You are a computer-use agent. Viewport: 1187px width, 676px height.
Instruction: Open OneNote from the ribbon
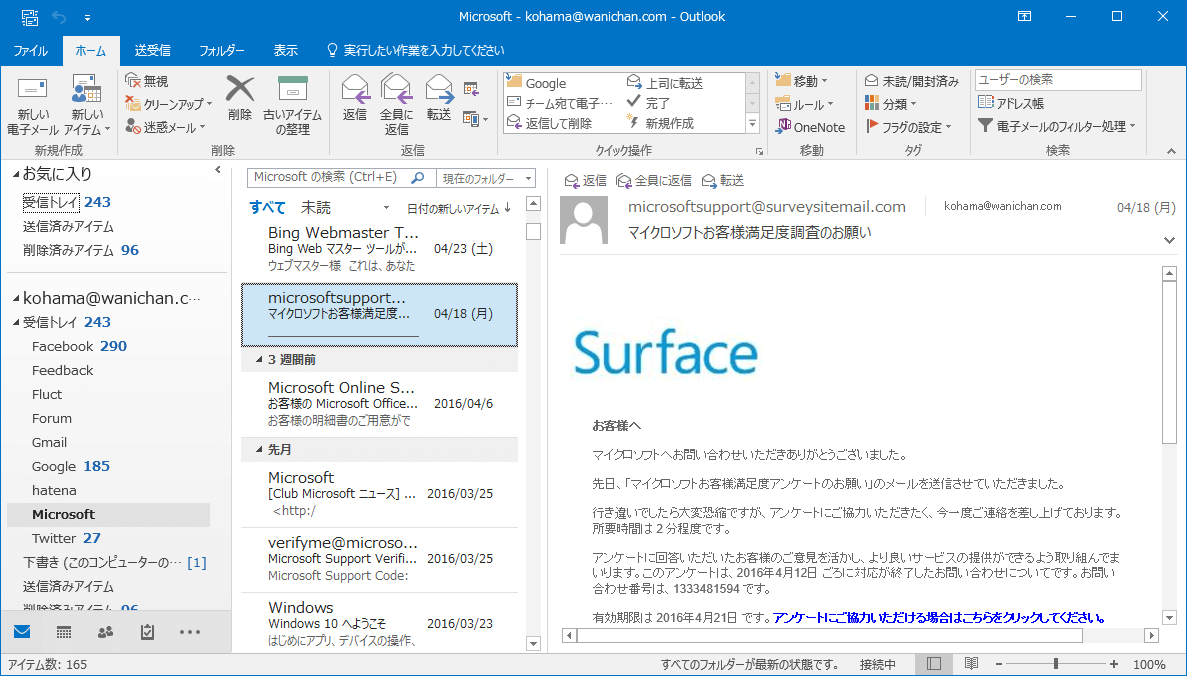click(x=811, y=127)
